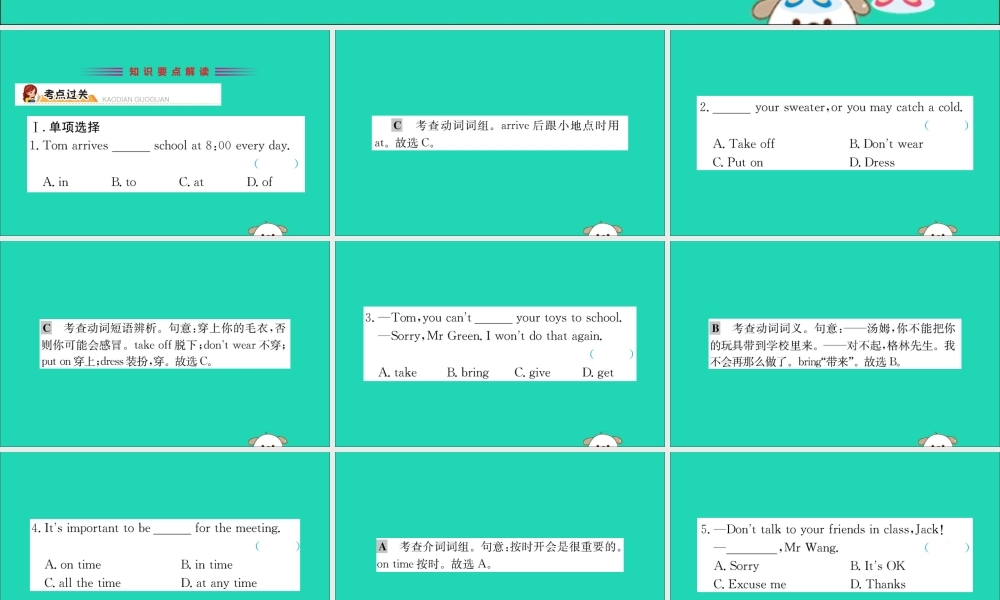This screenshot has height=600, width=1000.
Task: Click question 1 sentence 'Tom arrives ___ school'
Action: click(159, 145)
